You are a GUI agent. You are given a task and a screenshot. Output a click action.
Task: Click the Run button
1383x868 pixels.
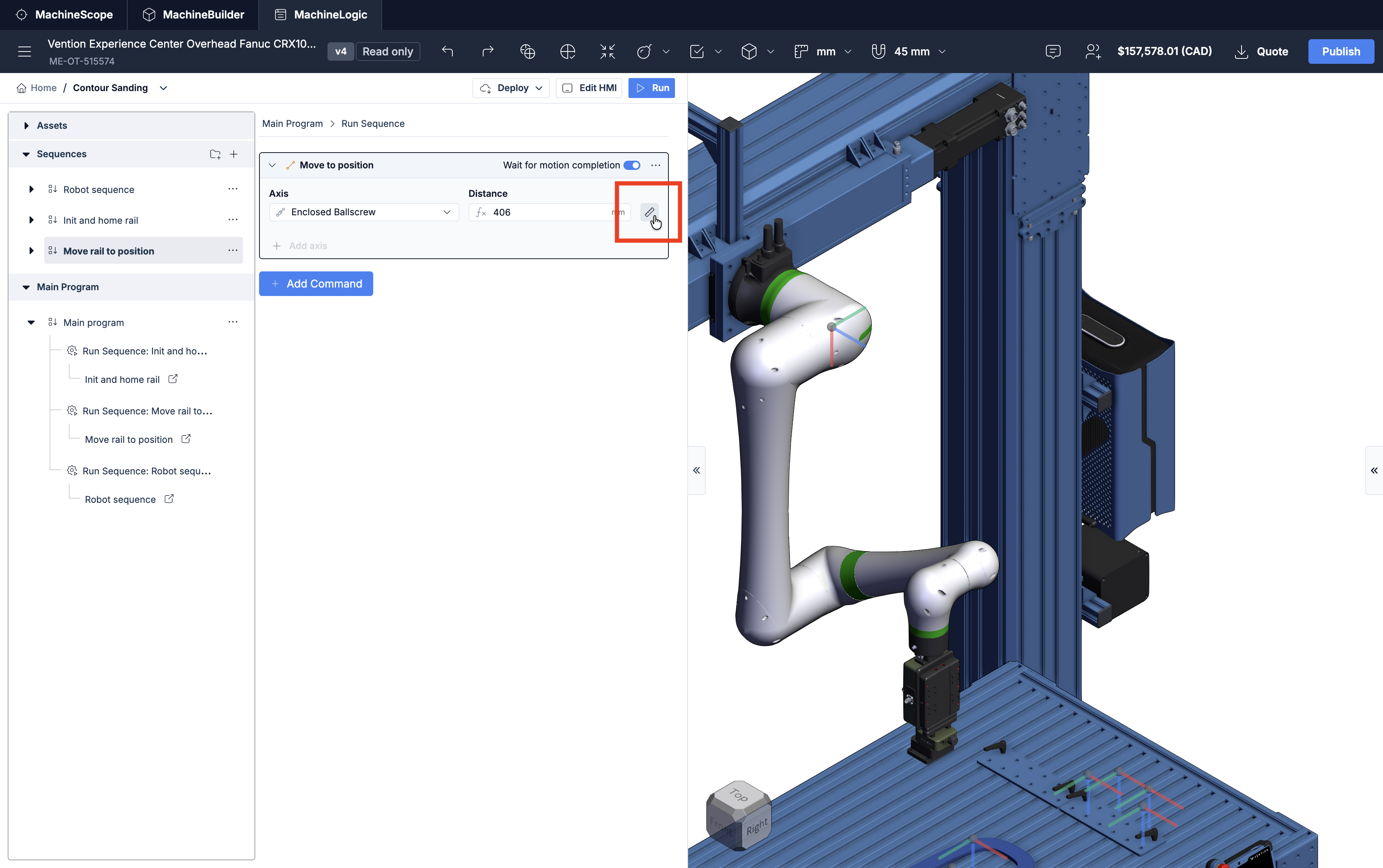[651, 88]
